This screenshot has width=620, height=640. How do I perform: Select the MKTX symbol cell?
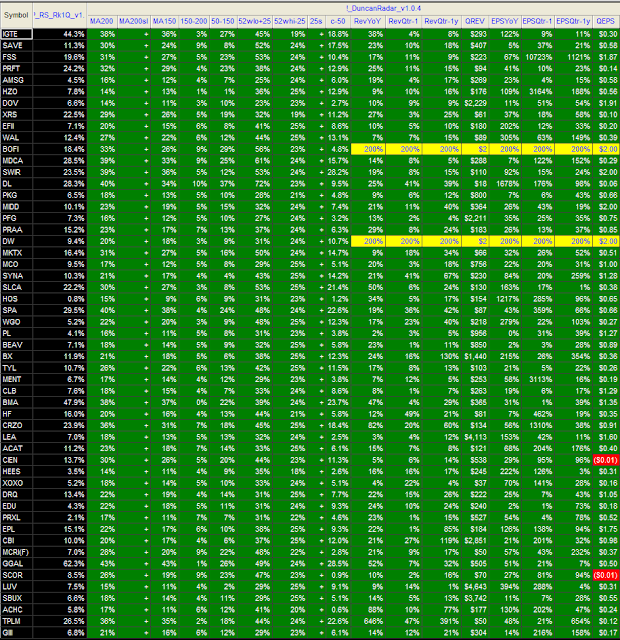tap(16, 253)
